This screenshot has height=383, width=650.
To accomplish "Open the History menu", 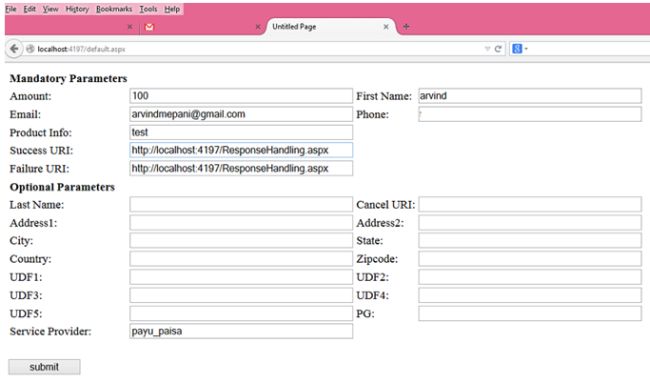I will pos(77,9).
